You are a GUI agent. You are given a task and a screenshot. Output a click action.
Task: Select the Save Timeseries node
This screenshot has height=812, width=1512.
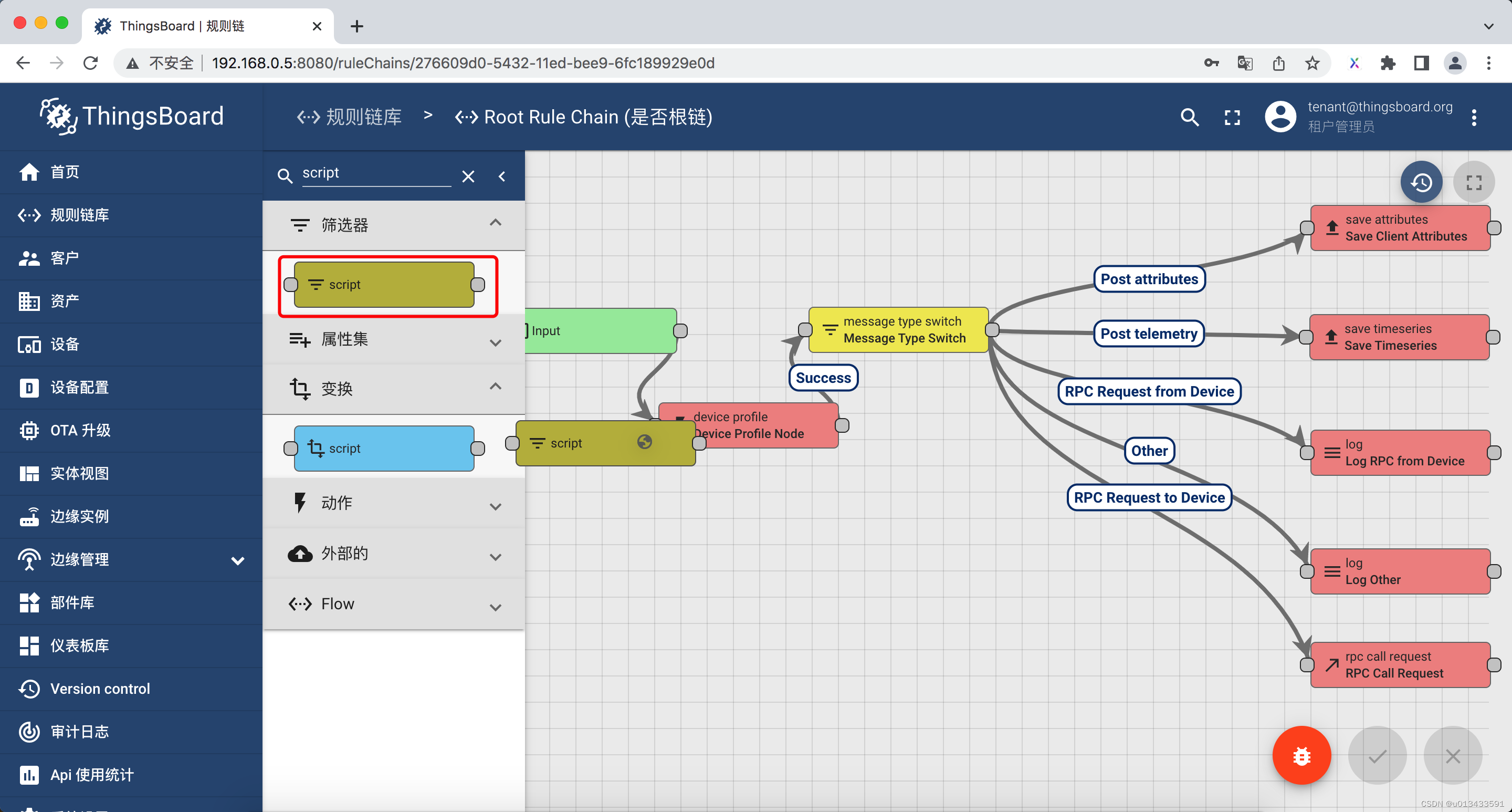point(1399,337)
